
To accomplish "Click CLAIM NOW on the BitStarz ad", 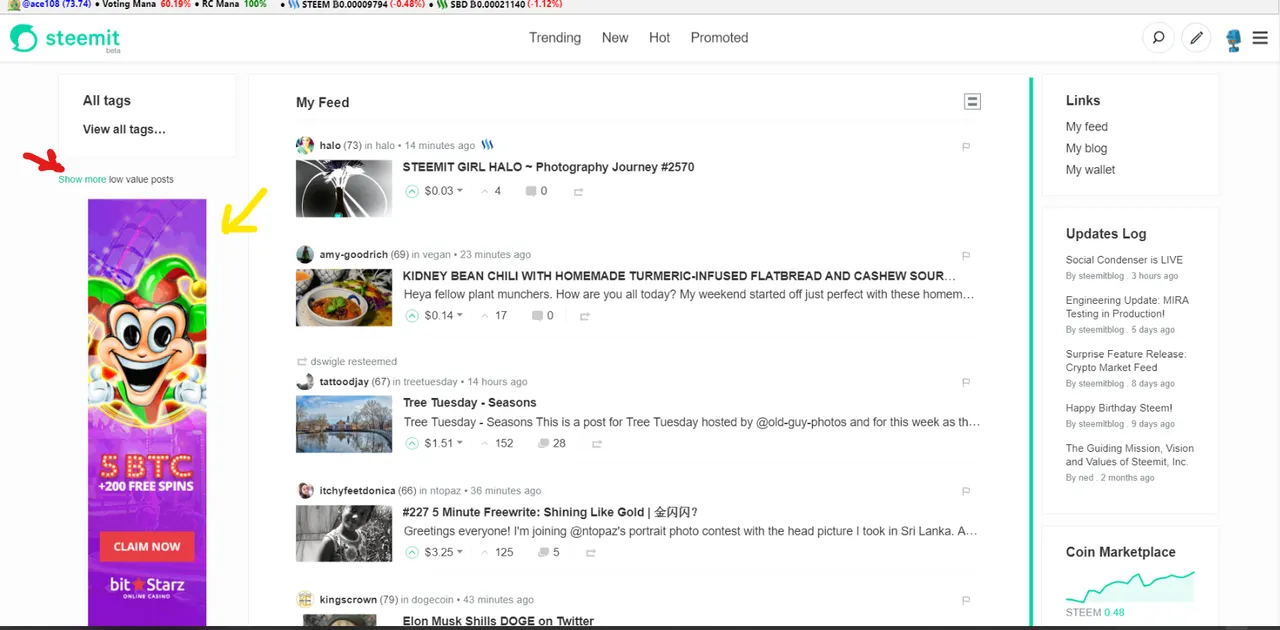I will (147, 546).
